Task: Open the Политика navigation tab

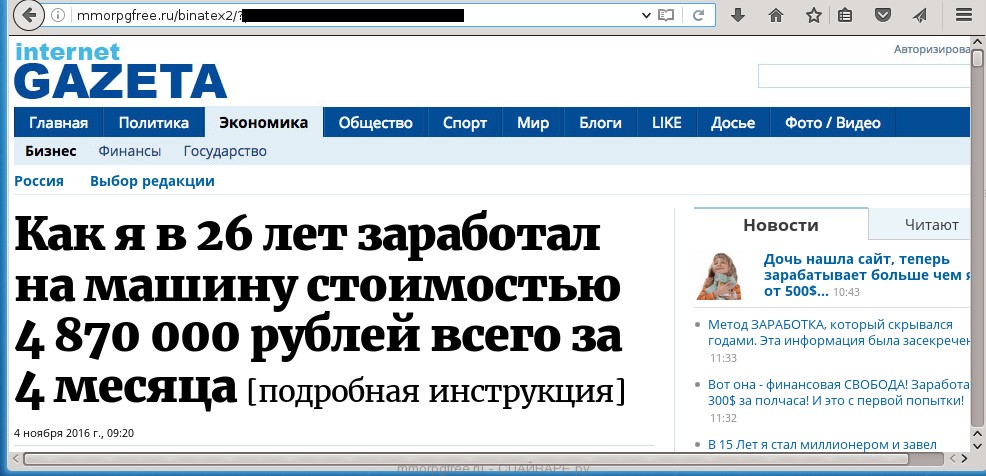Action: tap(153, 123)
